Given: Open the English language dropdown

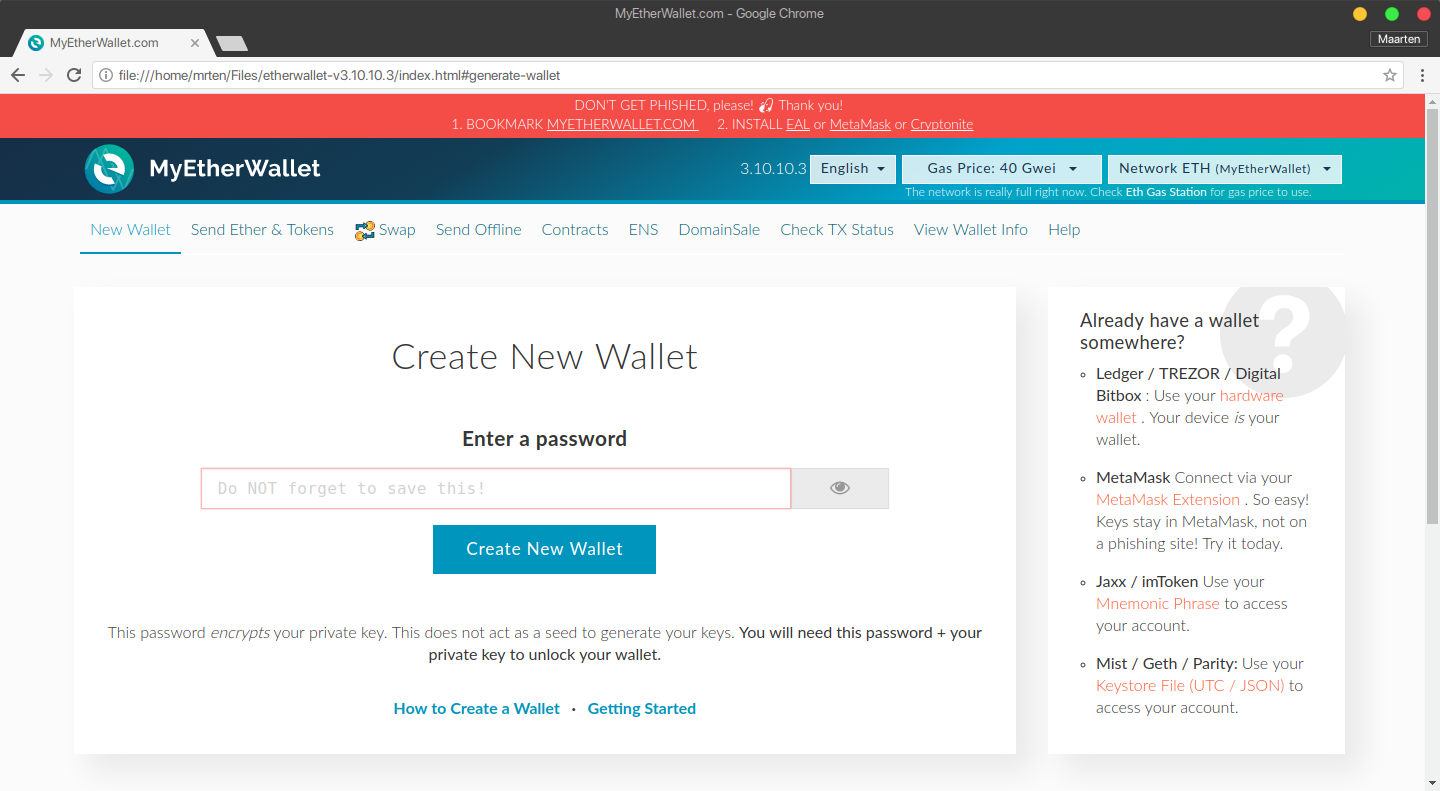Looking at the screenshot, I should 852,169.
